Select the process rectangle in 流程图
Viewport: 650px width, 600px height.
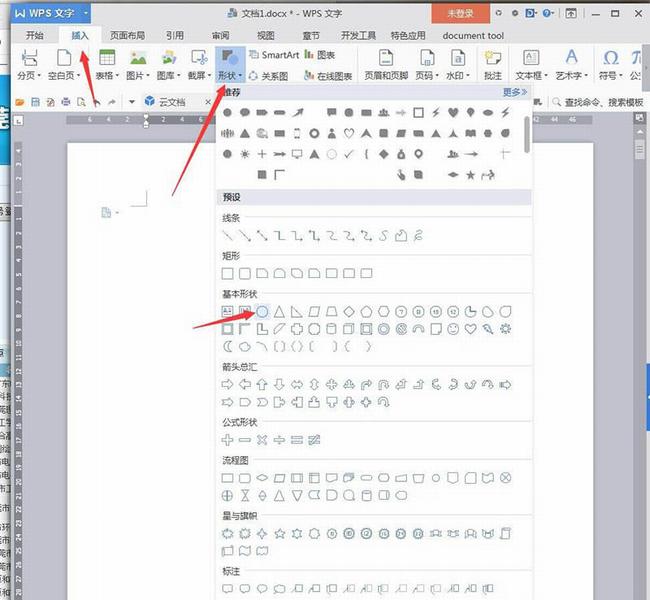tap(227, 478)
